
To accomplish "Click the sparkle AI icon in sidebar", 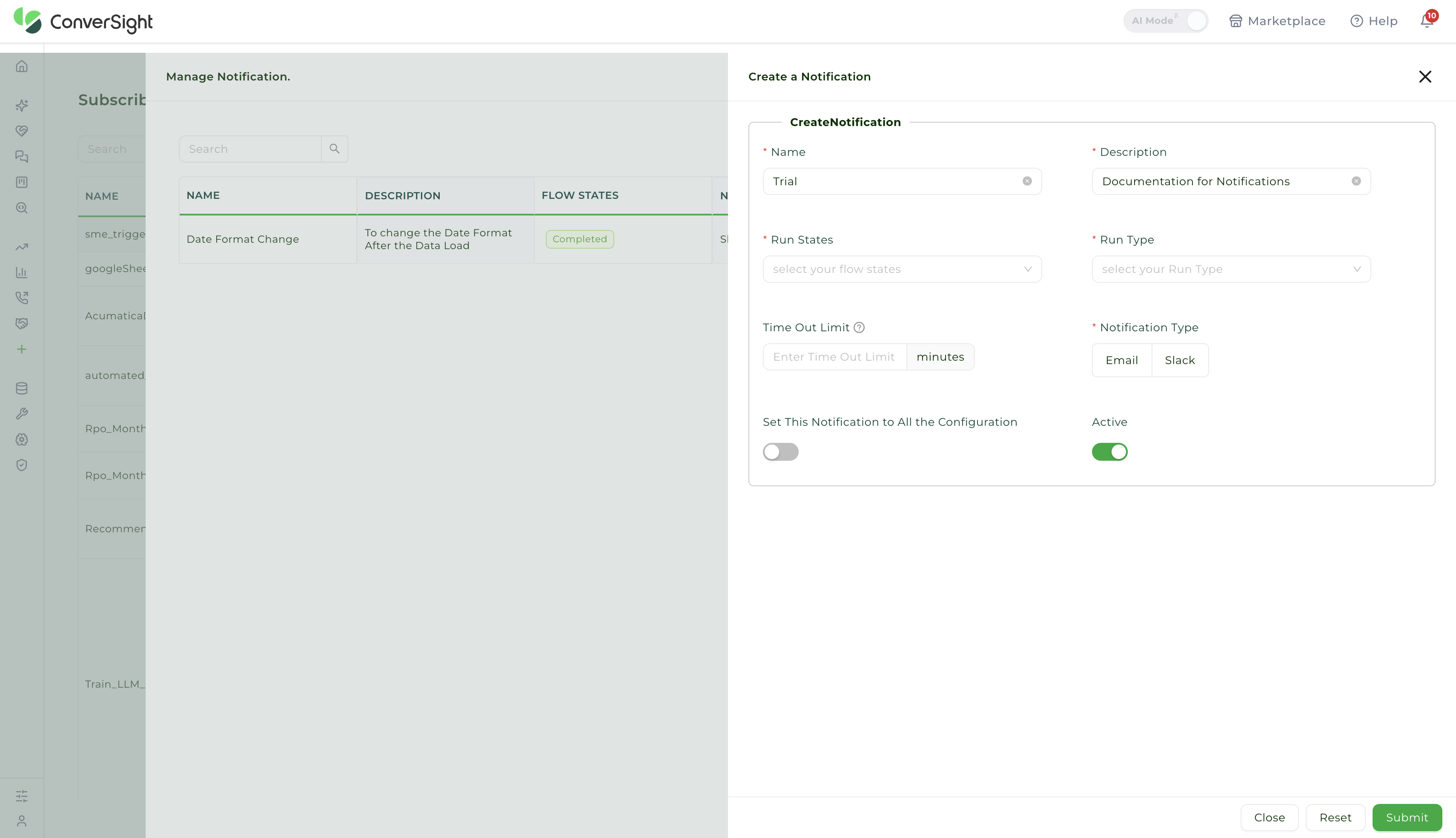I will 22,105.
